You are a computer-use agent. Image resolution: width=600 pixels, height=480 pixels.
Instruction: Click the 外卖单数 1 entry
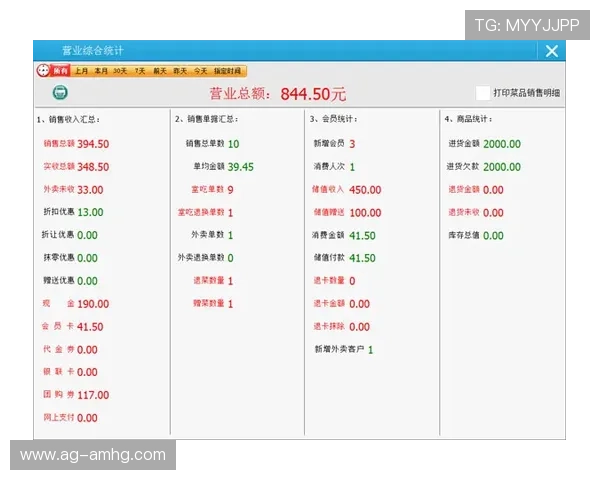212,235
